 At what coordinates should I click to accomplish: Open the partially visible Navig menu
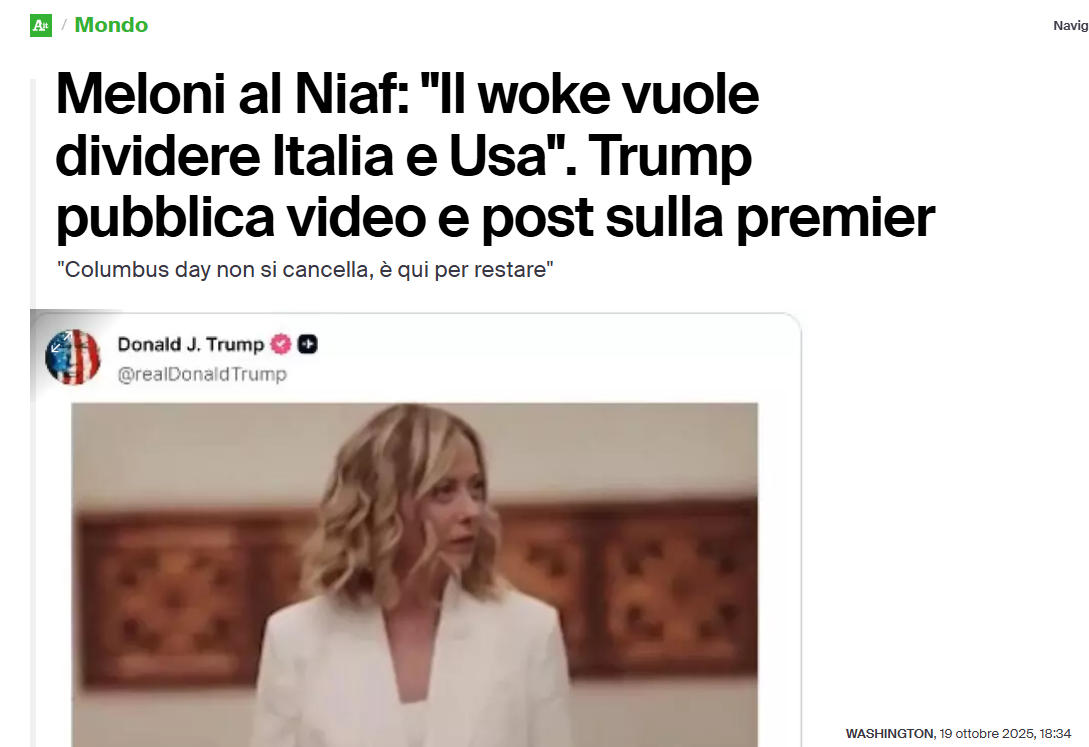[1070, 26]
